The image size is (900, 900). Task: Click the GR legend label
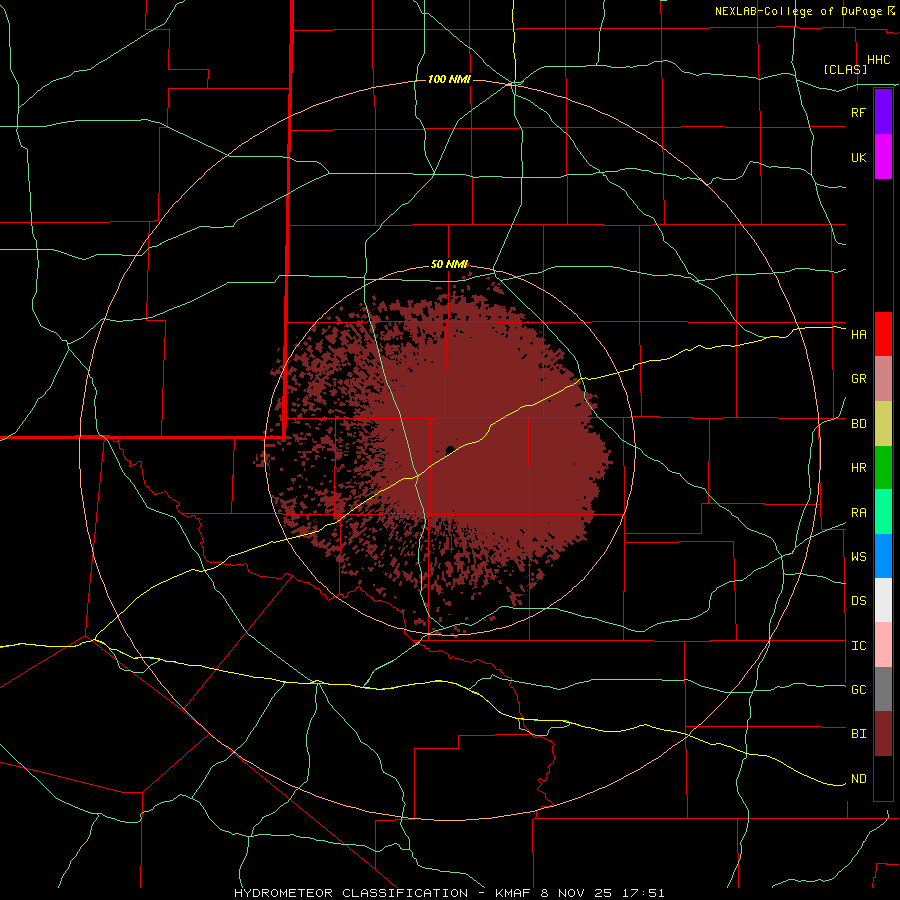coord(858,379)
